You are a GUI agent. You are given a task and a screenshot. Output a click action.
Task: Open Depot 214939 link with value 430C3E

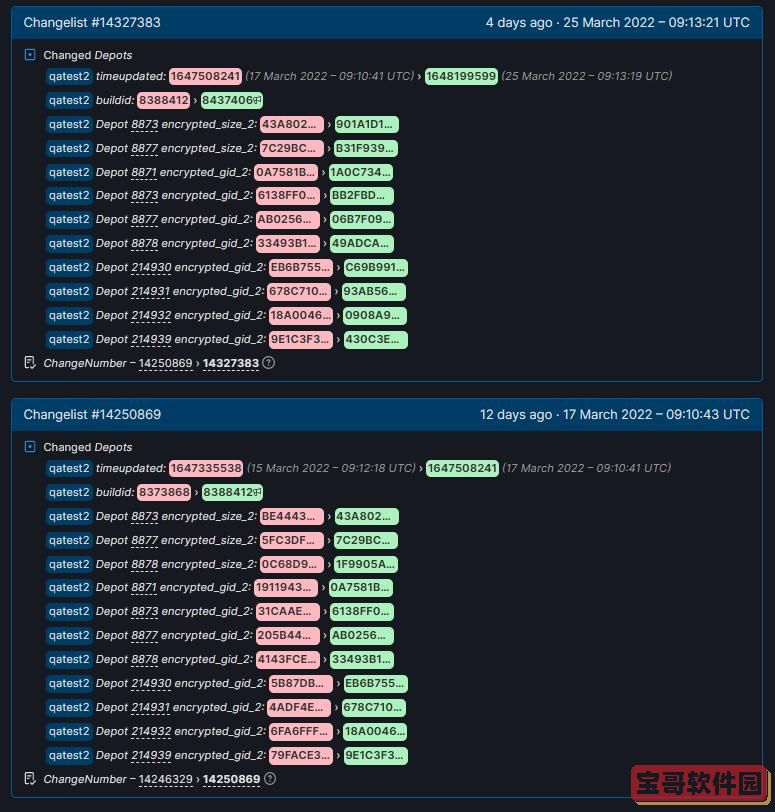pyautogui.click(x=151, y=339)
